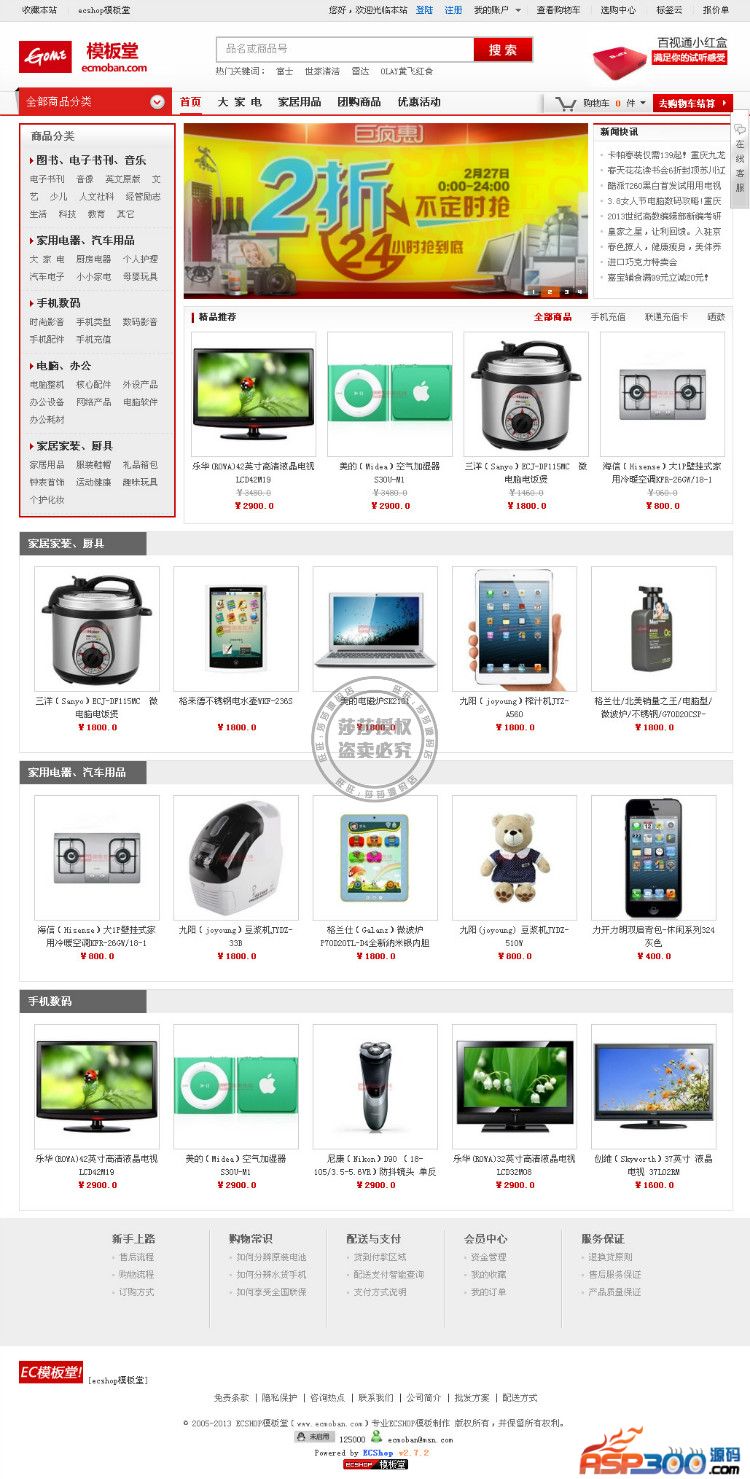The height and width of the screenshot is (1479, 750).
Task: Click the online customer service chat icon
Action: (x=740, y=160)
